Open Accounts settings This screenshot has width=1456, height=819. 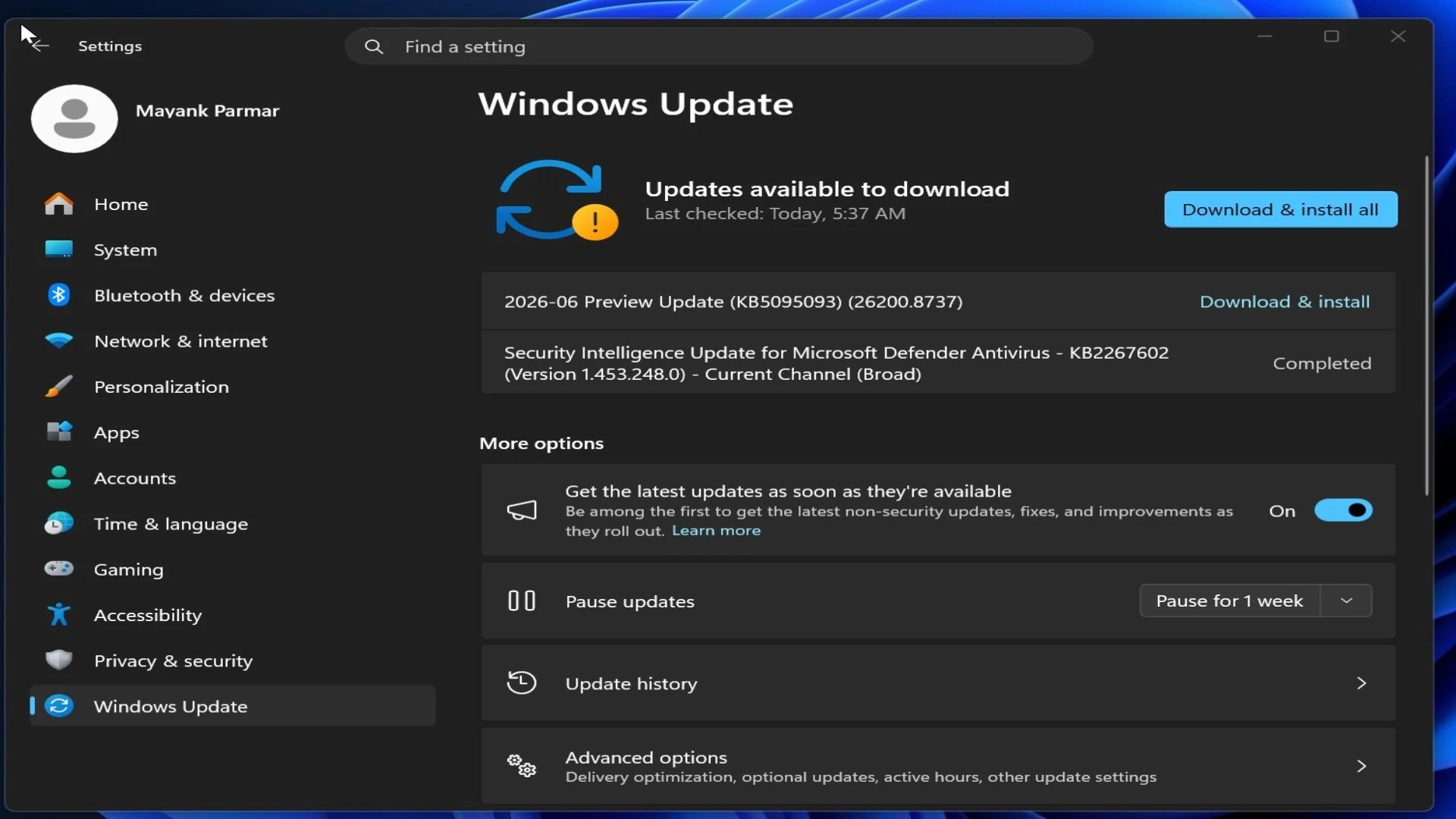pyautogui.click(x=232, y=478)
